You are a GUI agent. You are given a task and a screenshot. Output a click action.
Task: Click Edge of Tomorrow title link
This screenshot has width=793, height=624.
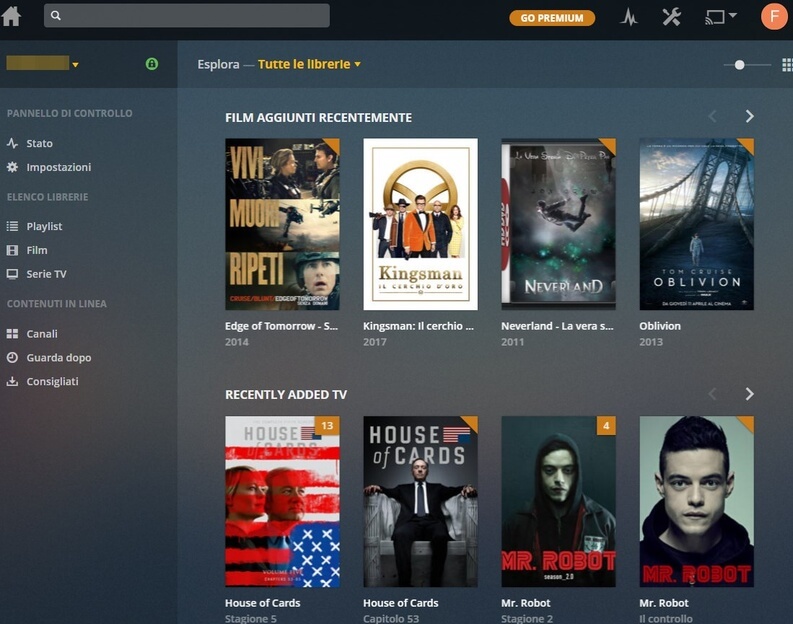click(x=281, y=326)
